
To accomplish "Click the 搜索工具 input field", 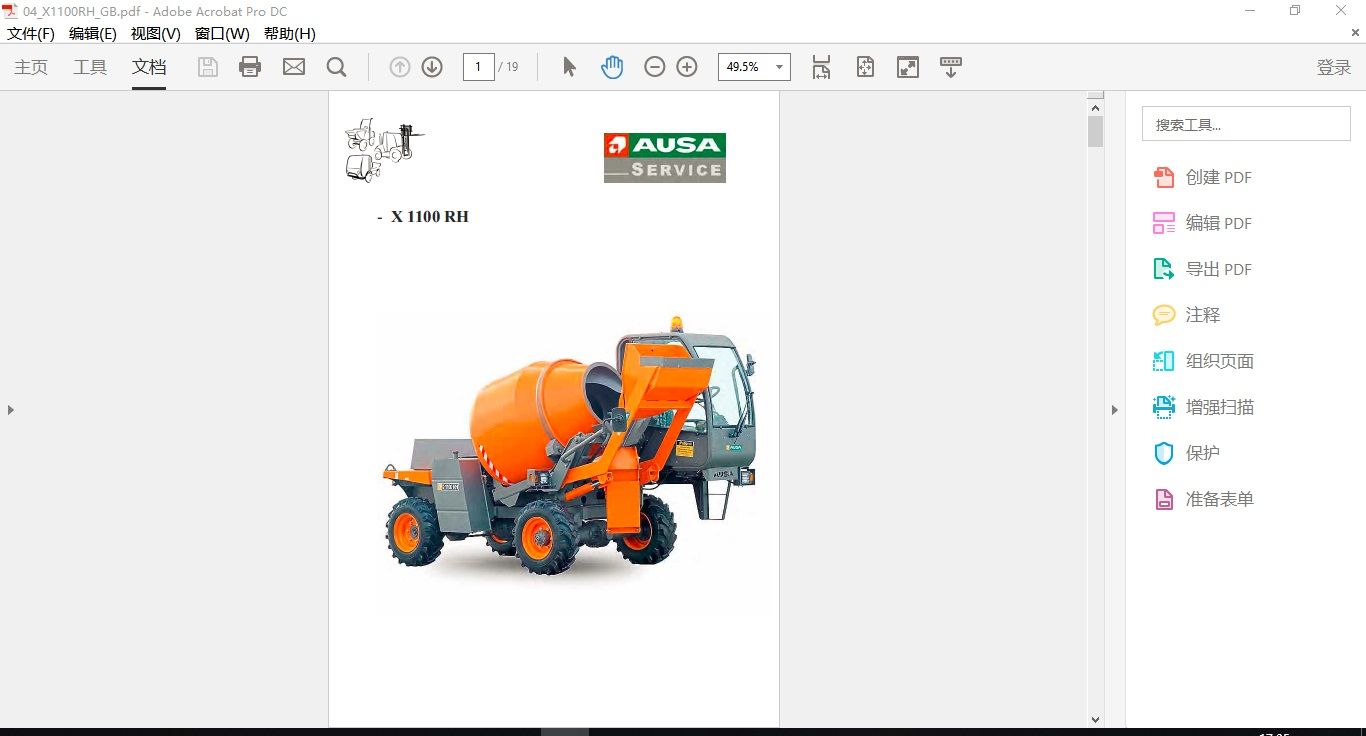I will tap(1246, 123).
